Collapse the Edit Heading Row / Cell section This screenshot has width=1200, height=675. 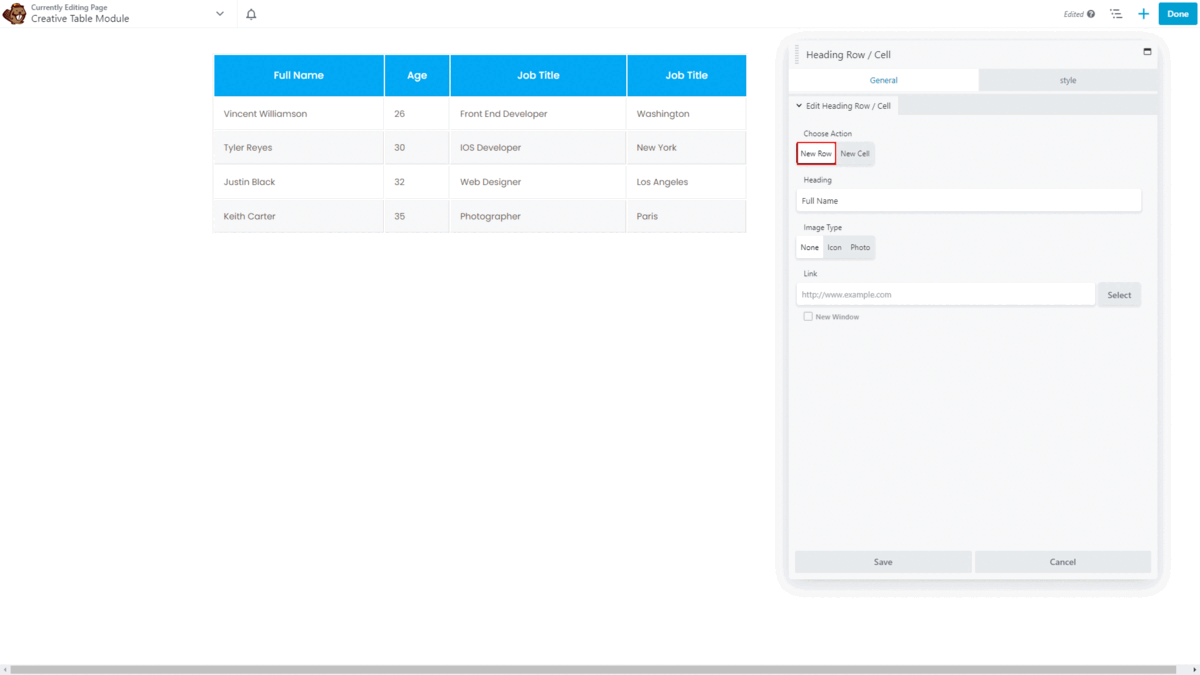point(797,105)
